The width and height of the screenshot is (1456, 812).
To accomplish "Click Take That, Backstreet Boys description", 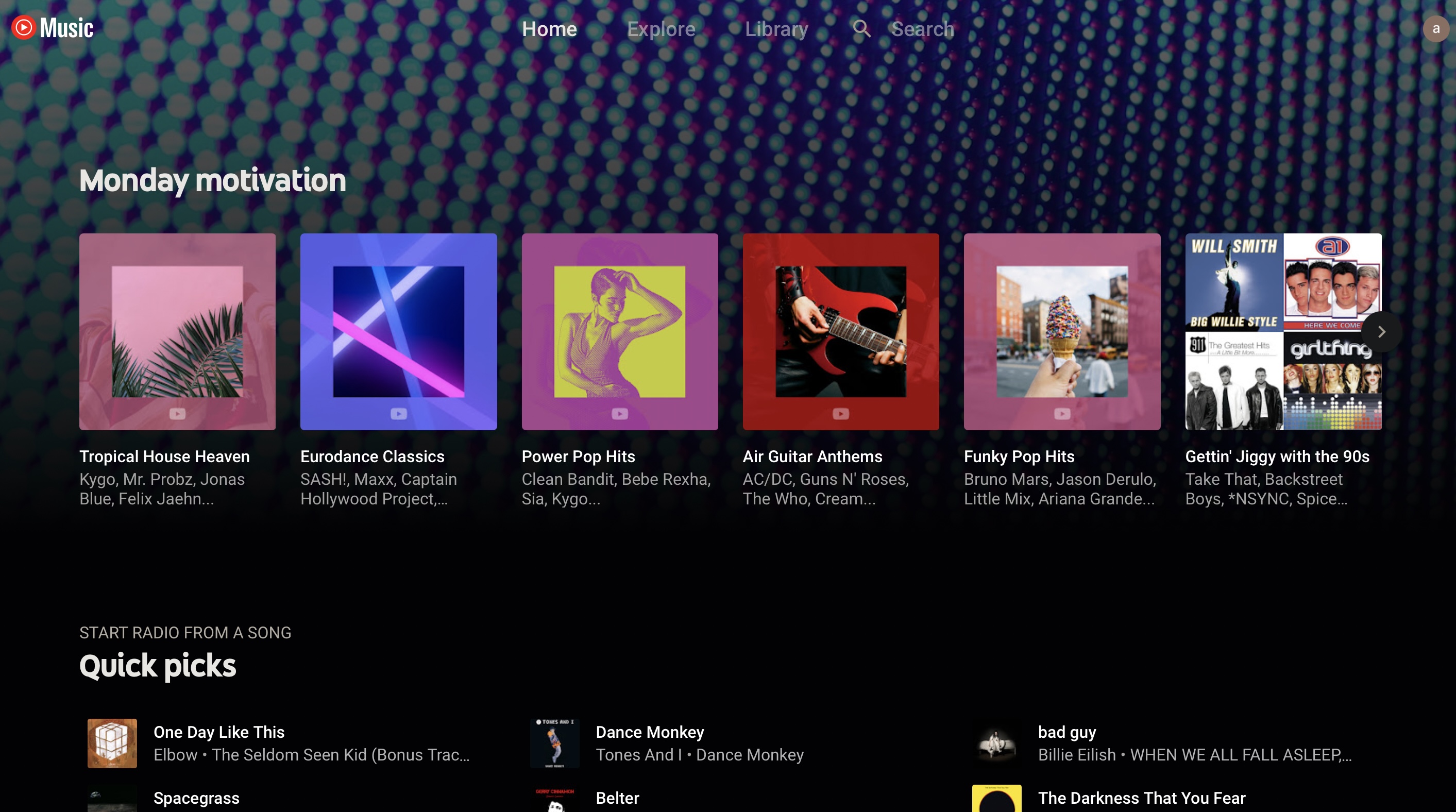I will [x=1266, y=489].
